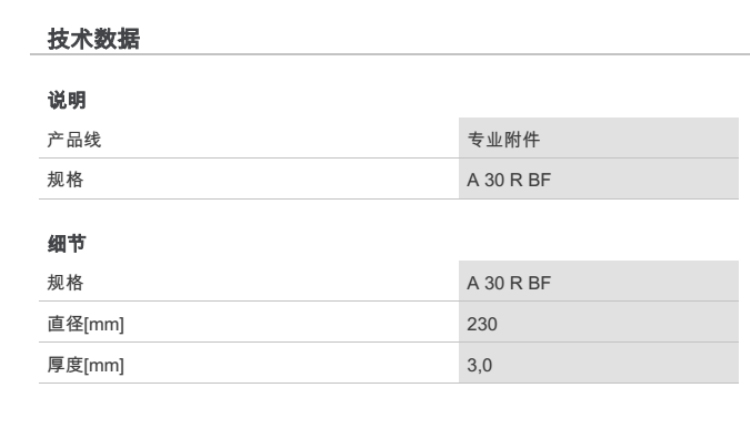Click the 细节 section heading
Screen dimensions: 750x438
(x=65, y=243)
